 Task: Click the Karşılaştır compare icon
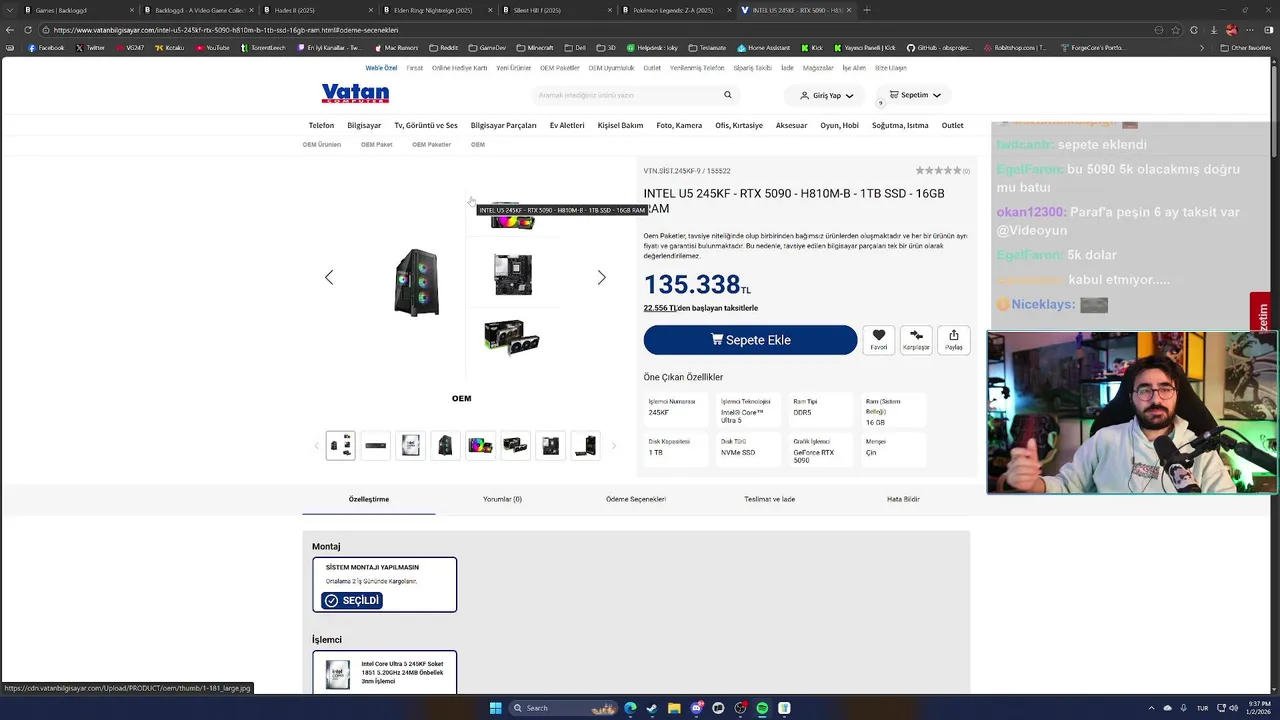916,336
